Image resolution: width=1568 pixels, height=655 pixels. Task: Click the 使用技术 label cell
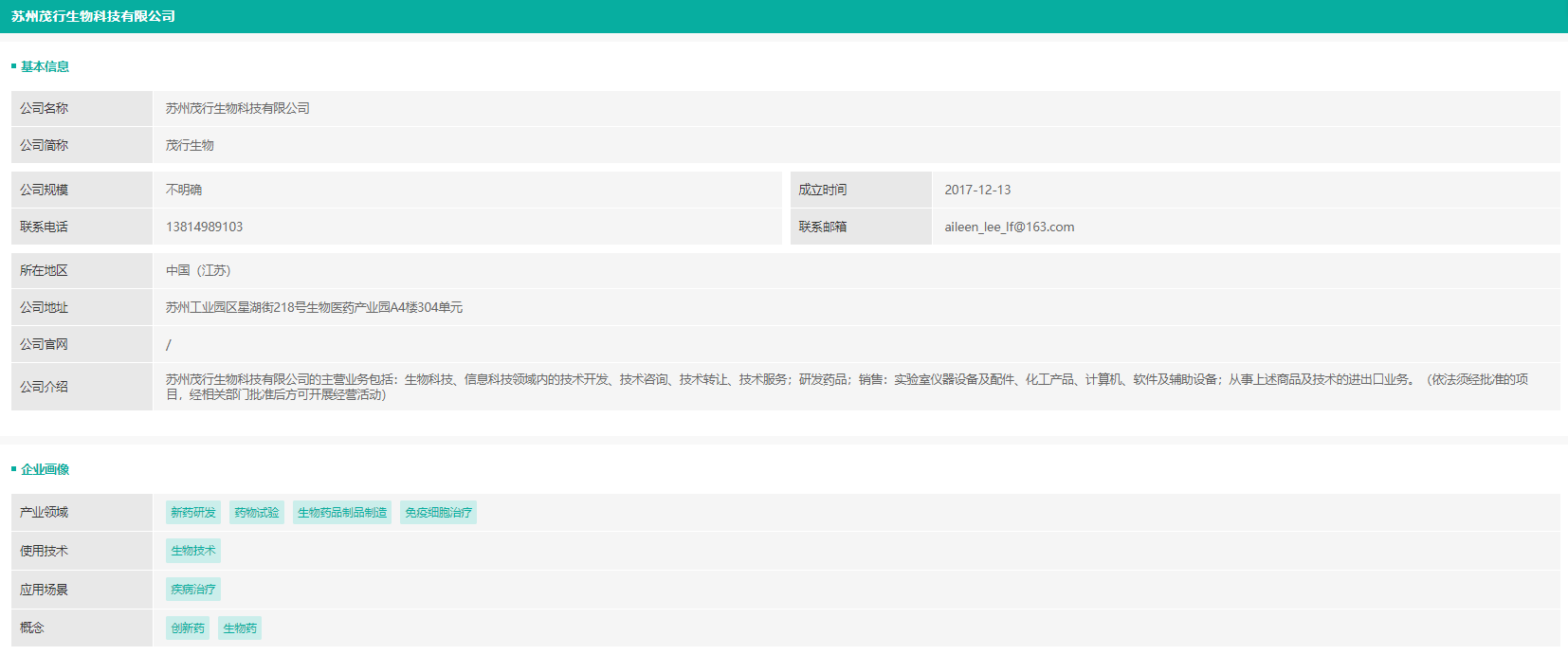tap(82, 551)
